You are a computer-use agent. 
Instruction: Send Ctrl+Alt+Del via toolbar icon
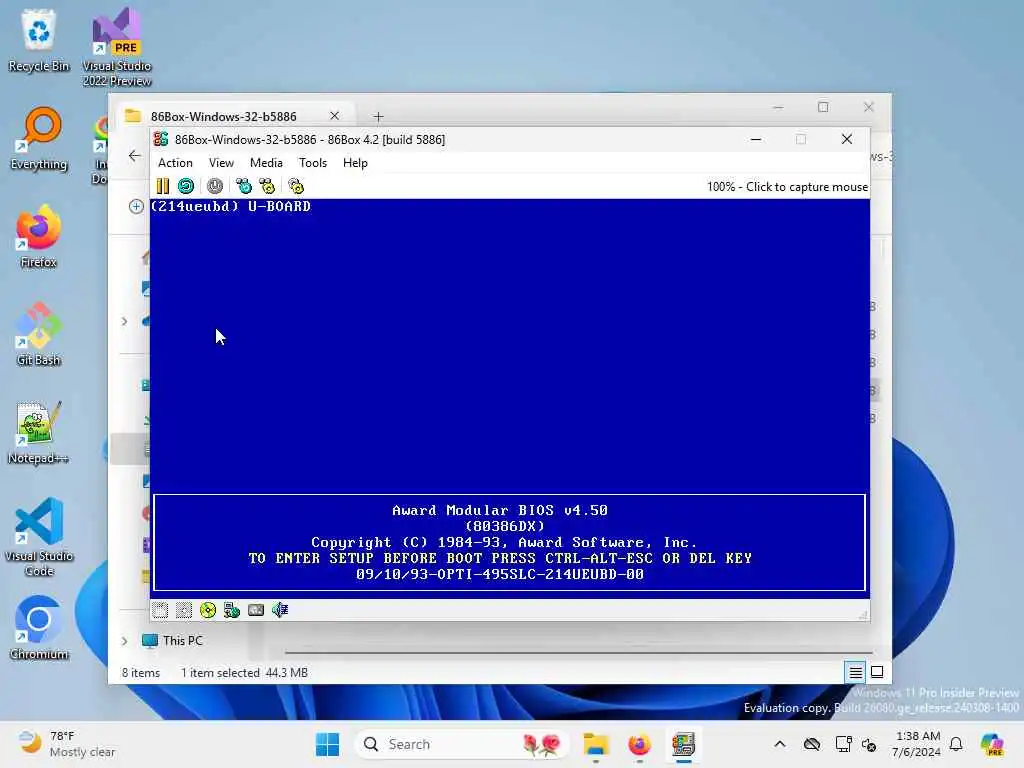pos(244,187)
